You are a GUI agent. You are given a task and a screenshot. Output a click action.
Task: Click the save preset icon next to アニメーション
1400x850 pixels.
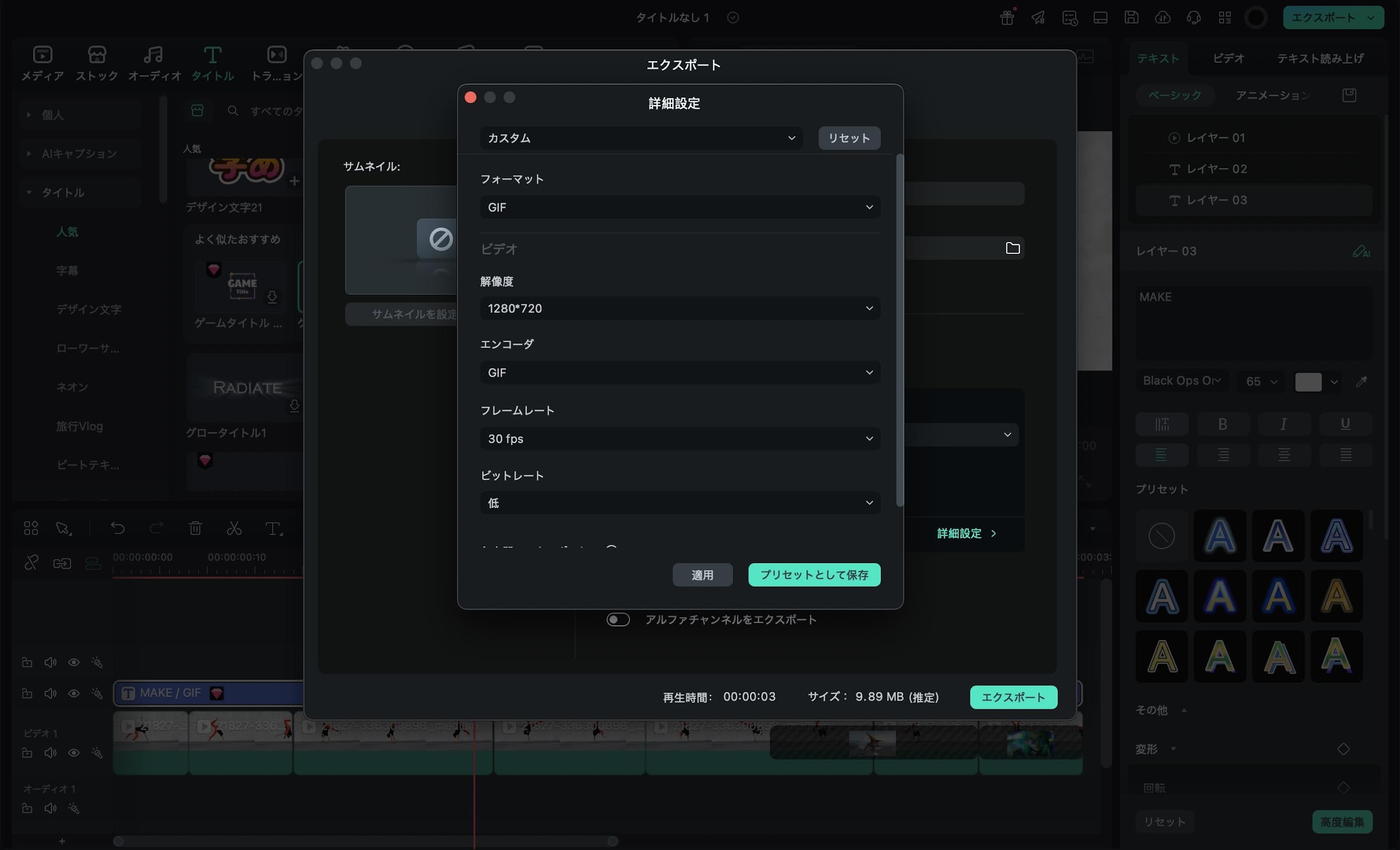tap(1349, 95)
